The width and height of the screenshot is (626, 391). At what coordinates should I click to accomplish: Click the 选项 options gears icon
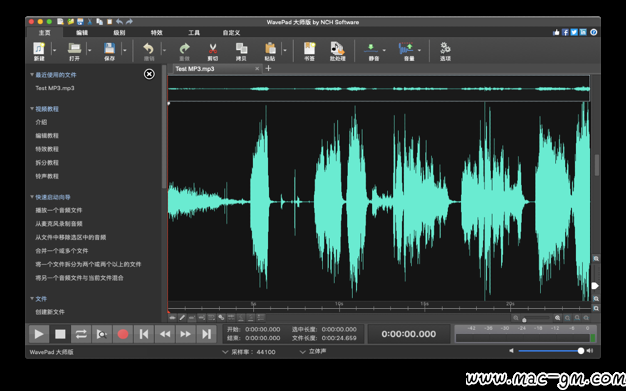[445, 49]
